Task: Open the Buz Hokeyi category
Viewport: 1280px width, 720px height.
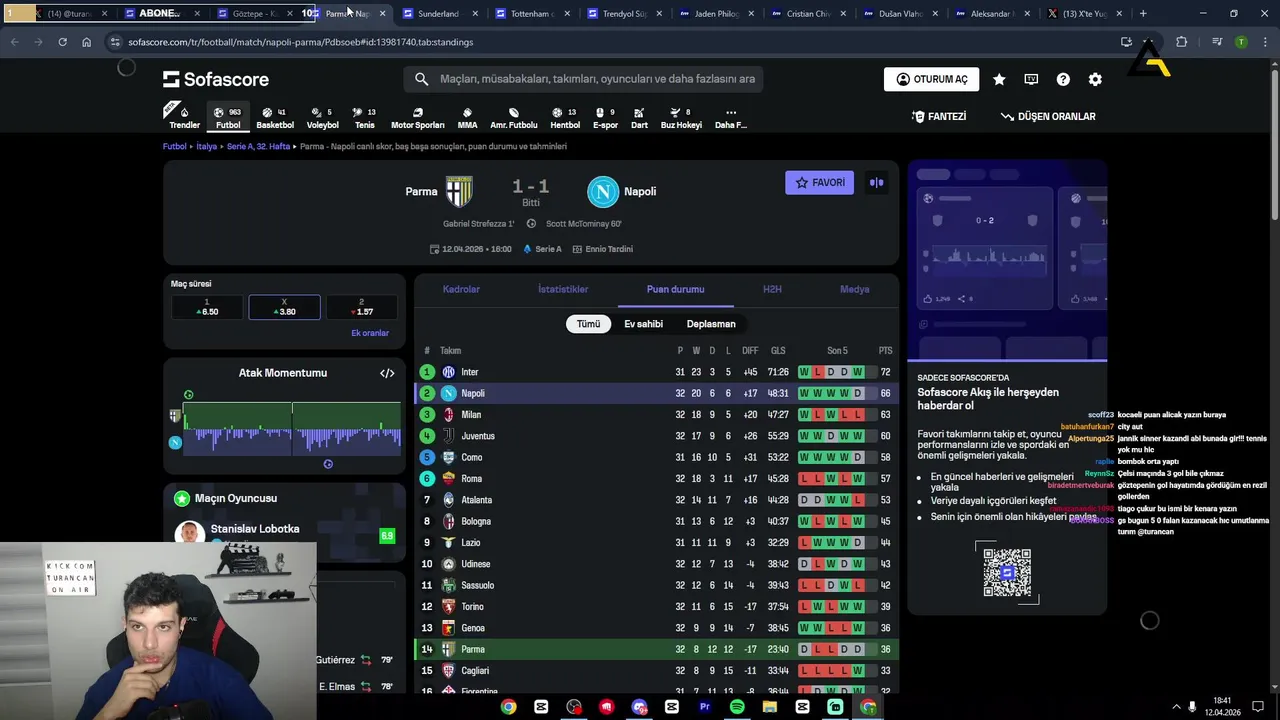Action: click(681, 117)
